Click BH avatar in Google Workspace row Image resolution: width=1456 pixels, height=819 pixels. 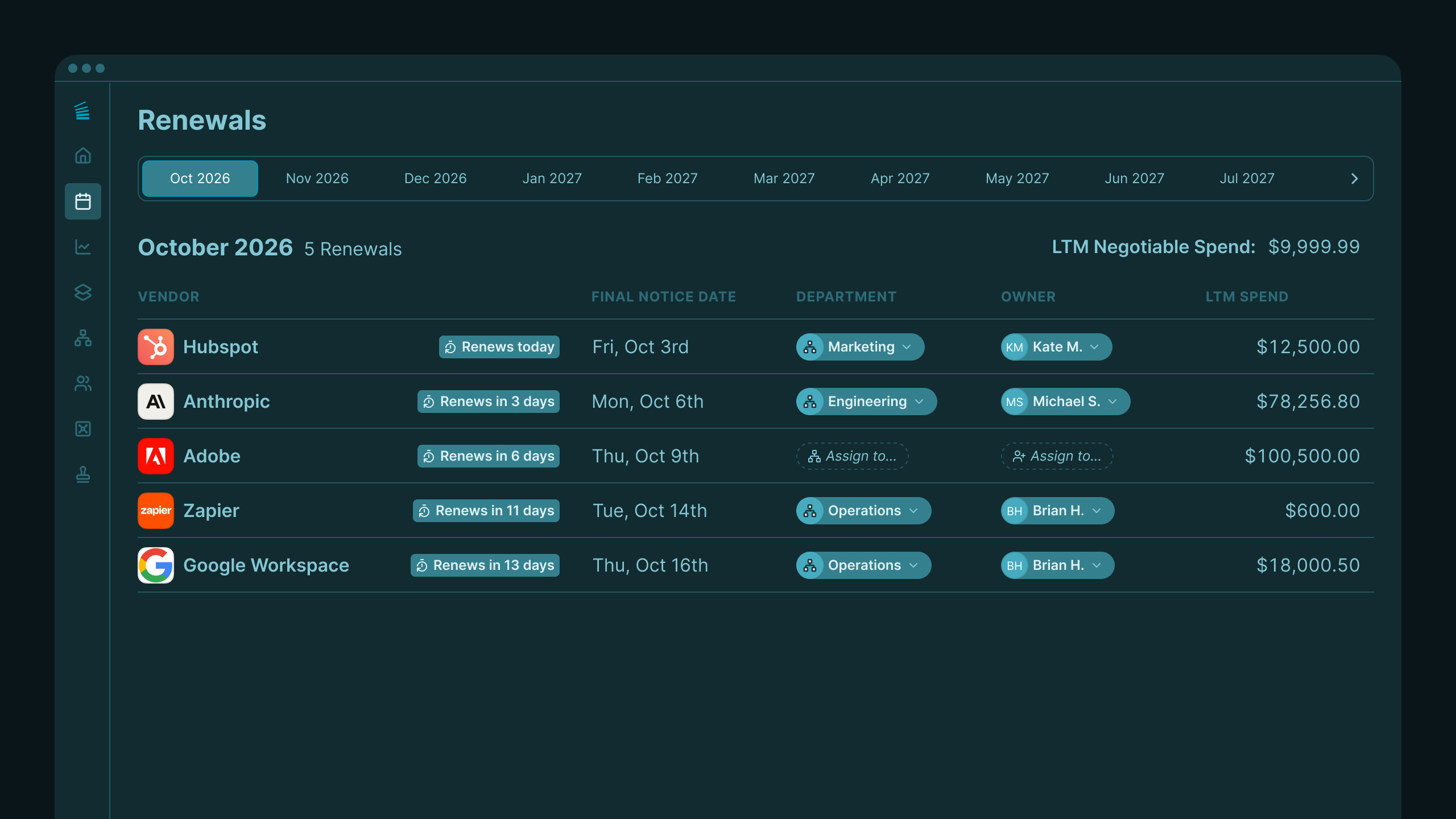point(1015,565)
